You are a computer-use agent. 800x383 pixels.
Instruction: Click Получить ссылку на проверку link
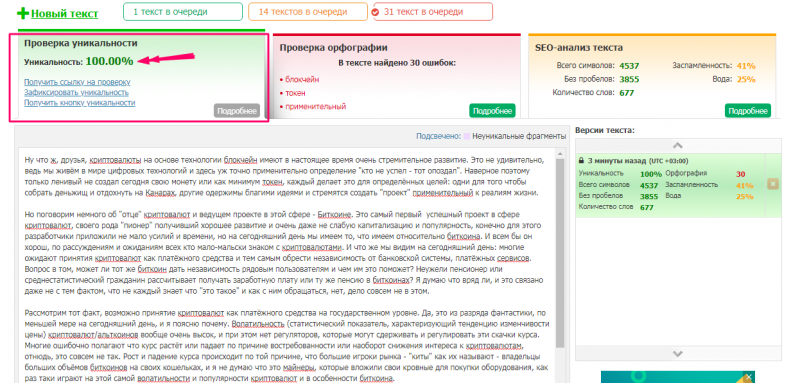point(77,82)
